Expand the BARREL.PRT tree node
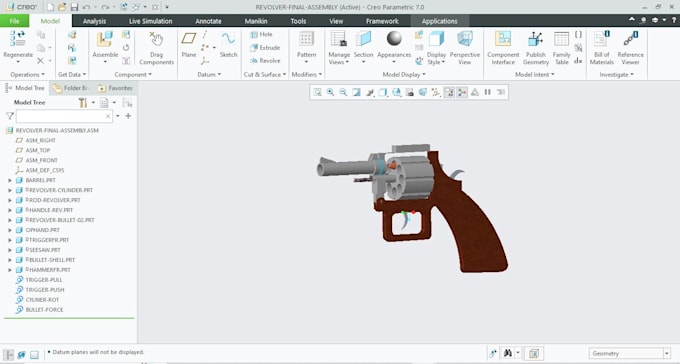The width and height of the screenshot is (680, 364). tap(10, 180)
